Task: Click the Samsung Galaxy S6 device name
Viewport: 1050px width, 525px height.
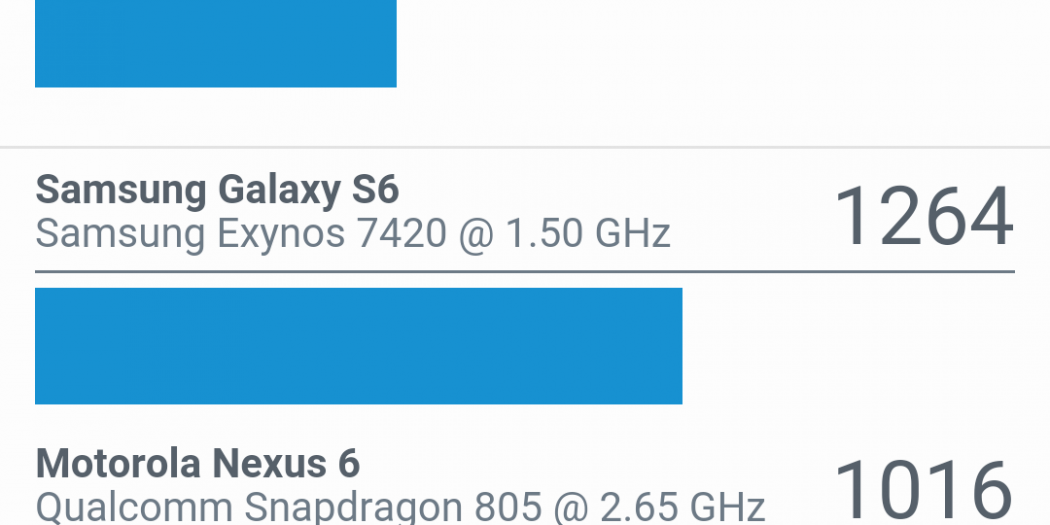Action: click(x=217, y=189)
